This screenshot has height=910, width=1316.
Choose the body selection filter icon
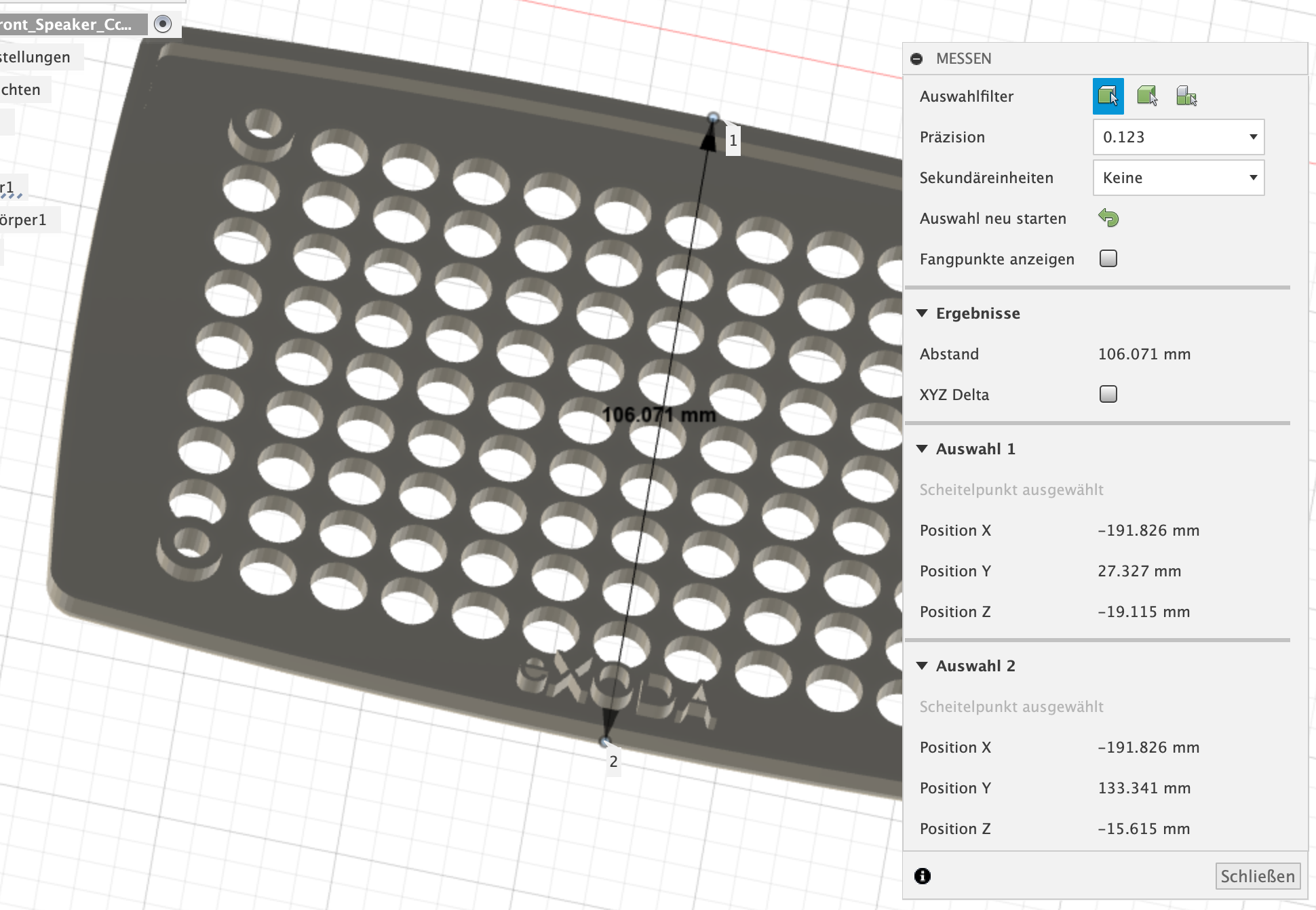(x=1147, y=96)
